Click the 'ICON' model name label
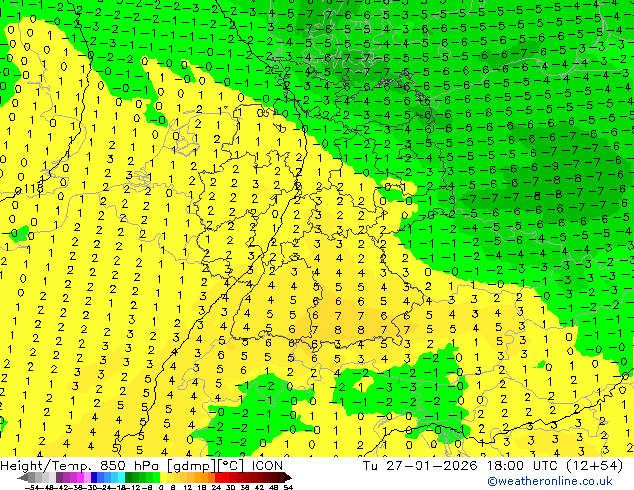 click(267, 466)
